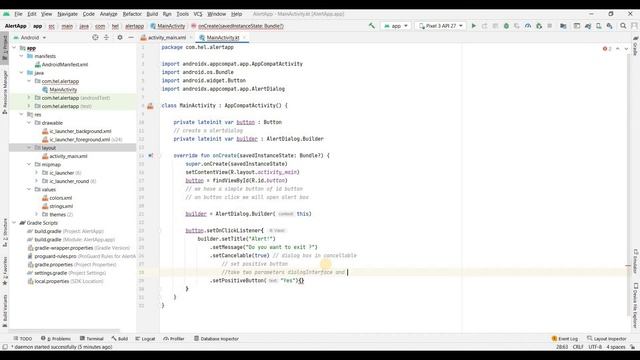
Task: Collapse the manifests folder
Action: point(22,56)
